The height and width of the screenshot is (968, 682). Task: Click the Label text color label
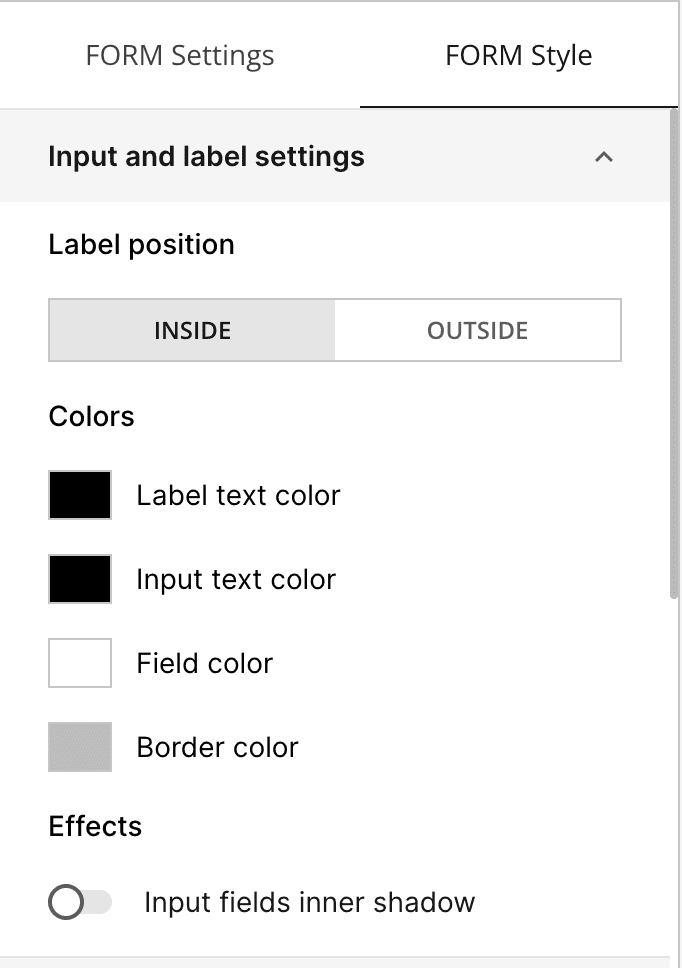238,494
